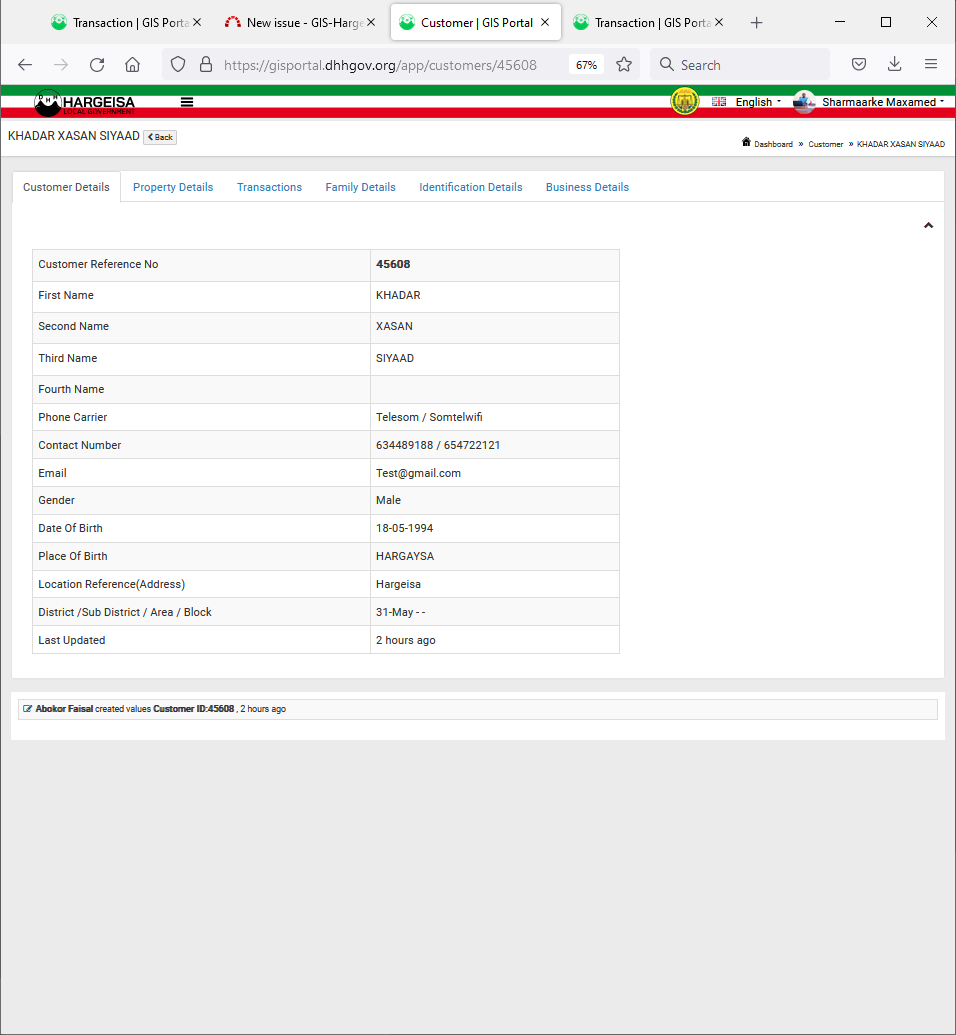Image resolution: width=956 pixels, height=1035 pixels.
Task: Click the yellow government emblem icon
Action: (685, 102)
